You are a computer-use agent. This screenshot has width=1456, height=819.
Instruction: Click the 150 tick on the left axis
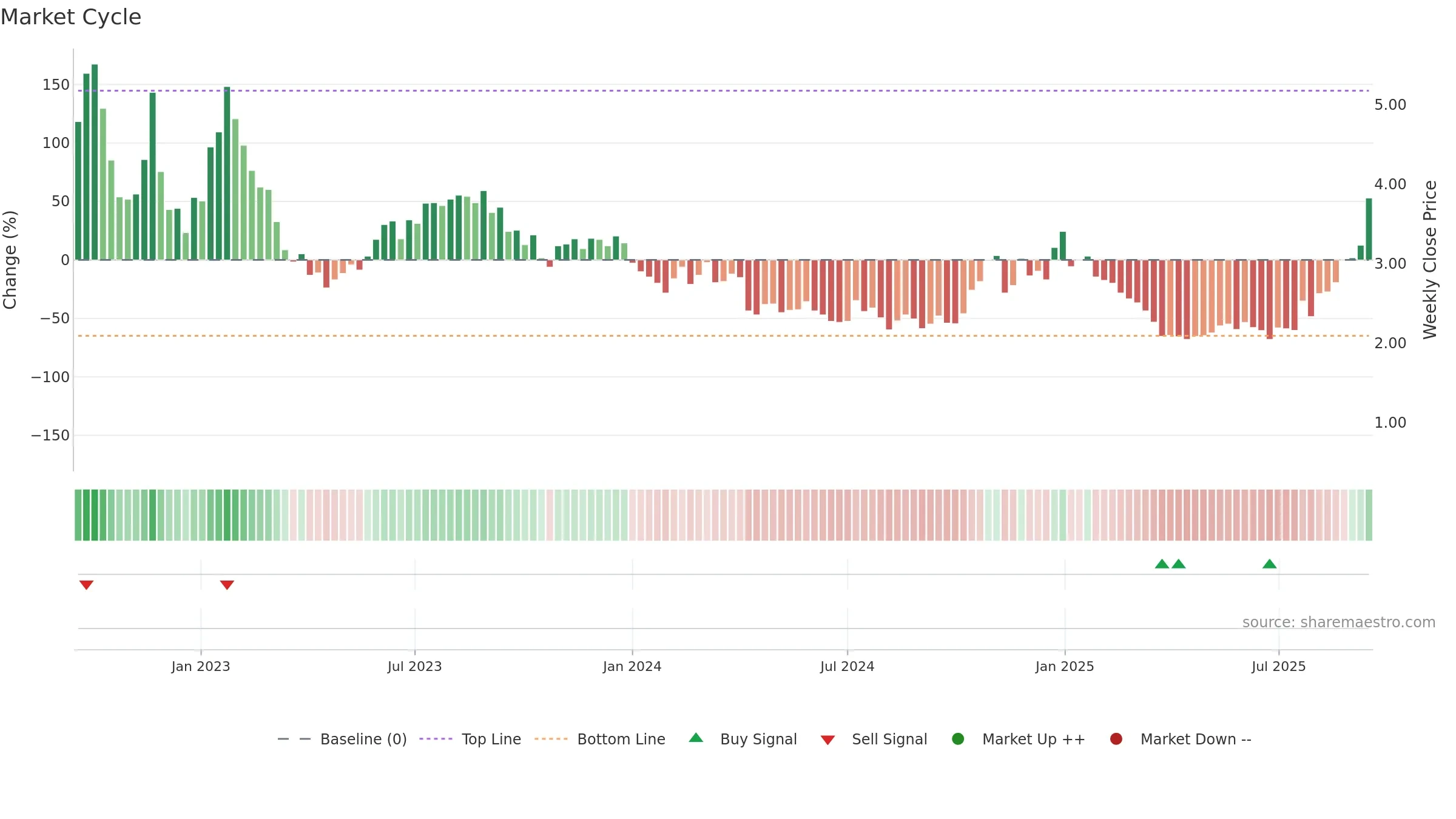[x=56, y=85]
